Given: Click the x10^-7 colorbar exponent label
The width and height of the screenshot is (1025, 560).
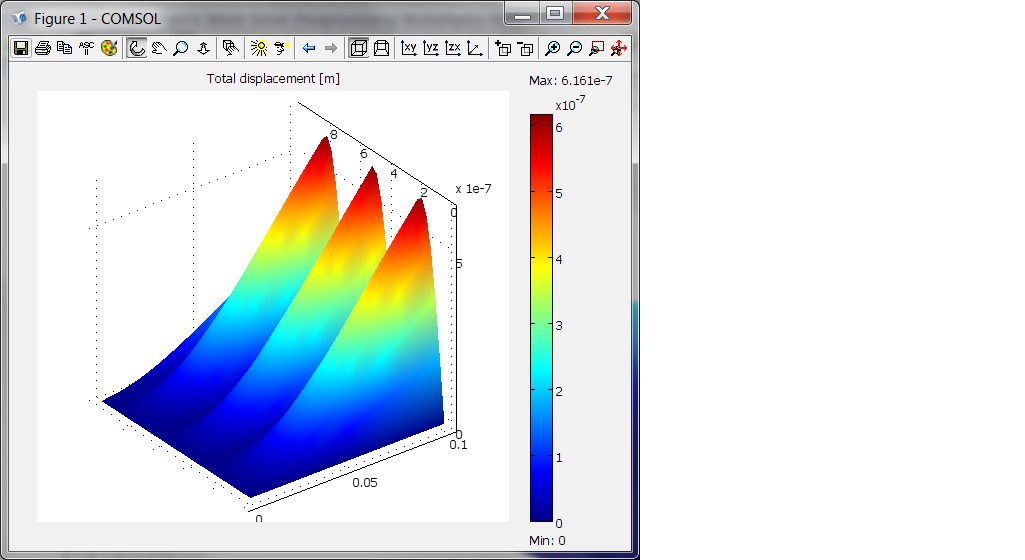Looking at the screenshot, I should click(570, 103).
